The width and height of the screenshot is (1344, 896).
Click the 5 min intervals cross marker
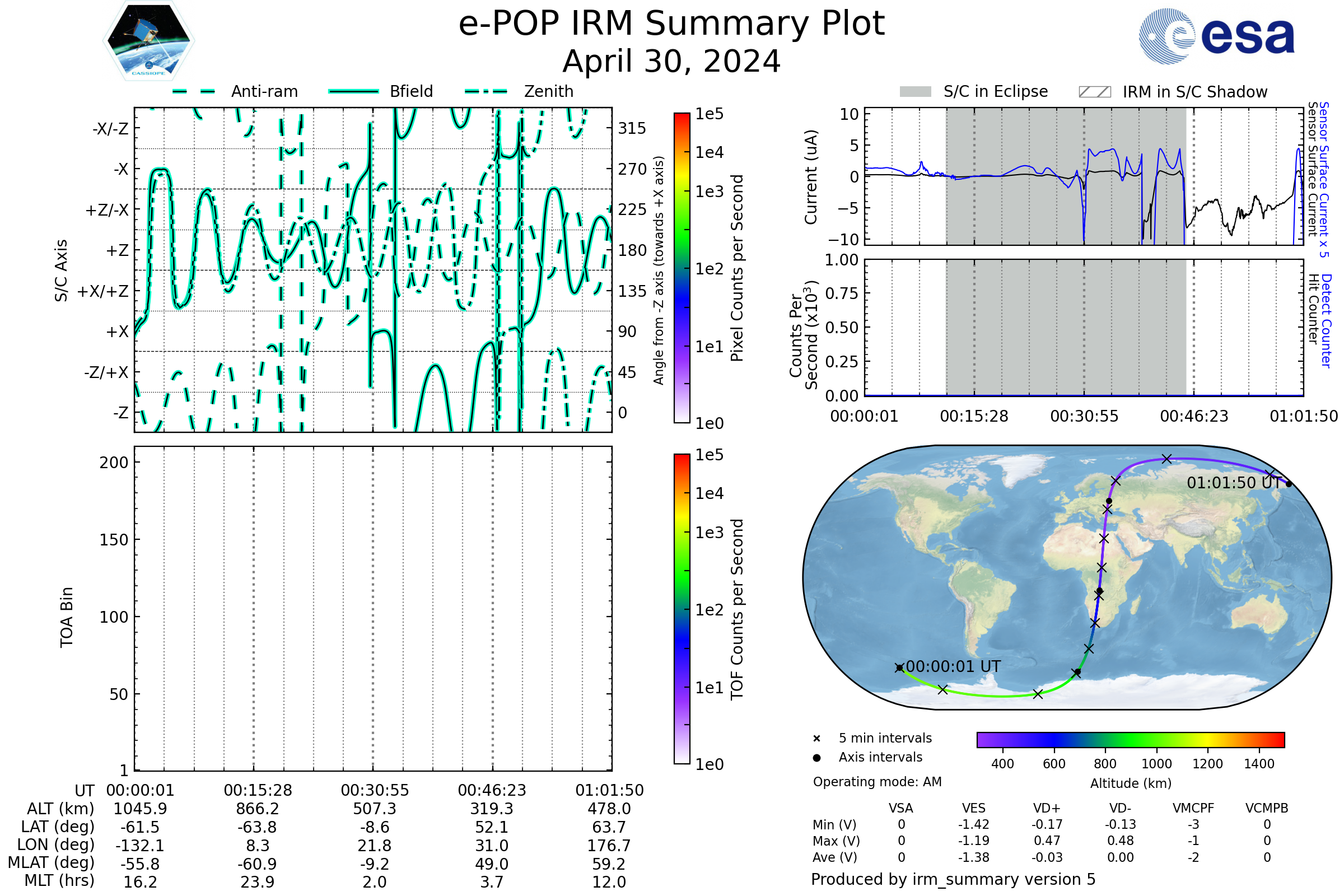click(816, 739)
